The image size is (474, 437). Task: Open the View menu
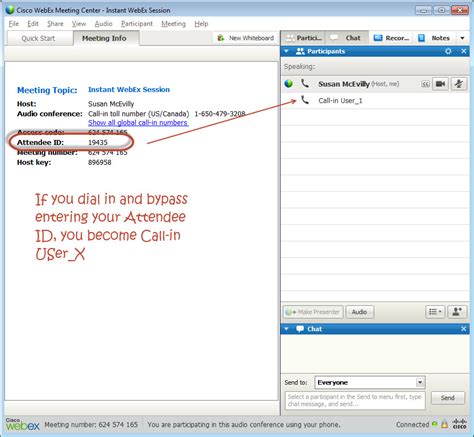(x=79, y=24)
